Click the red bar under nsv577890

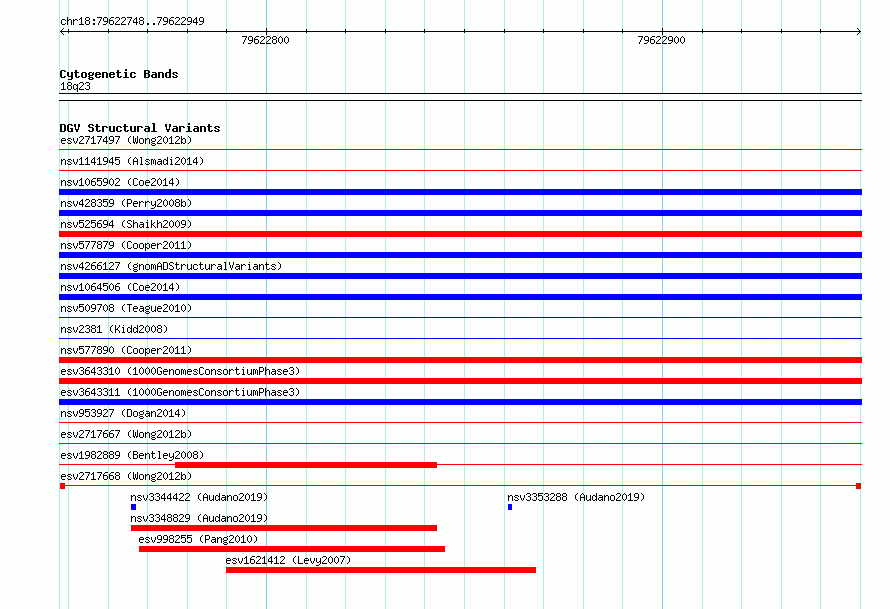point(460,360)
